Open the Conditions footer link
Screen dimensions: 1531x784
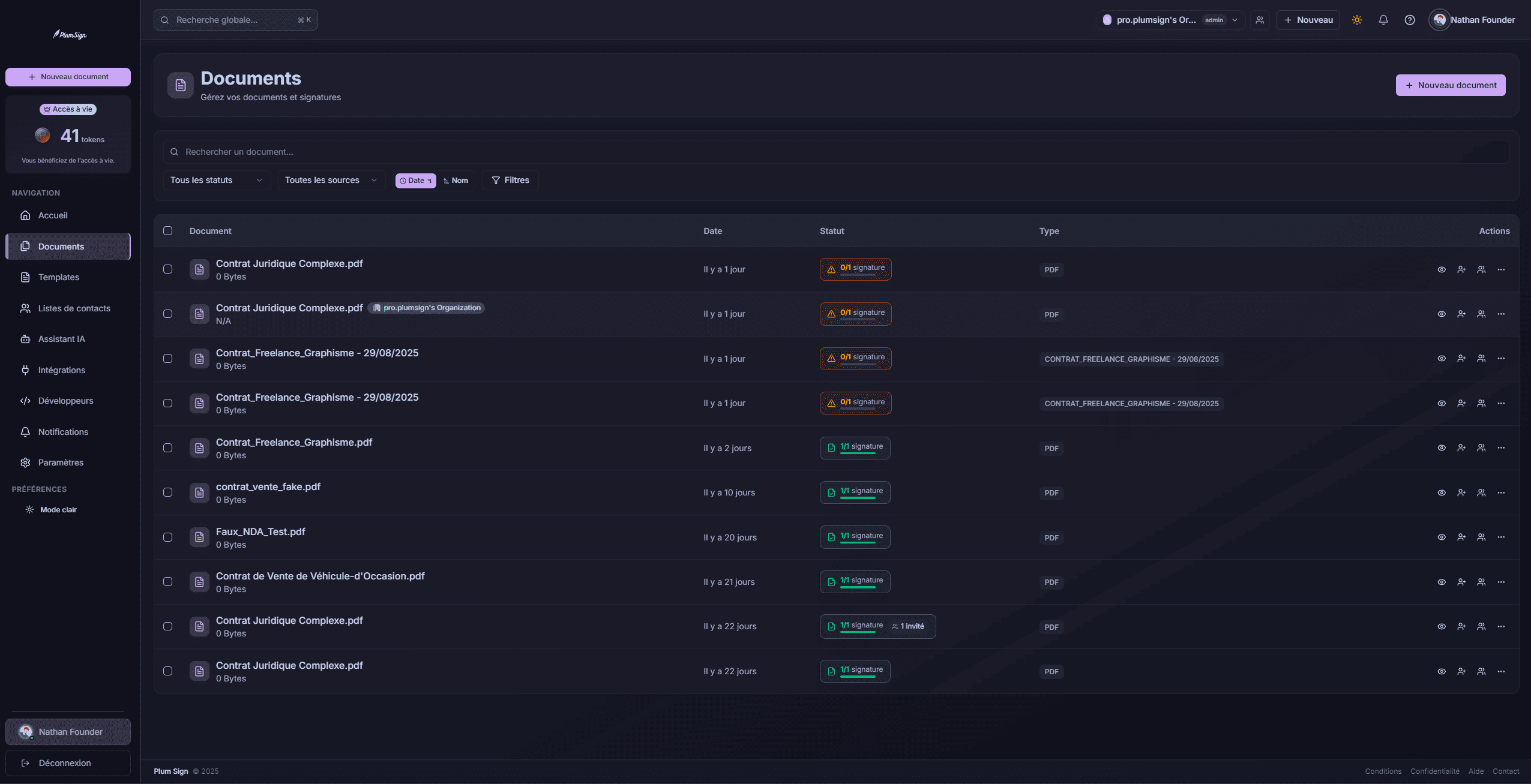1383,771
